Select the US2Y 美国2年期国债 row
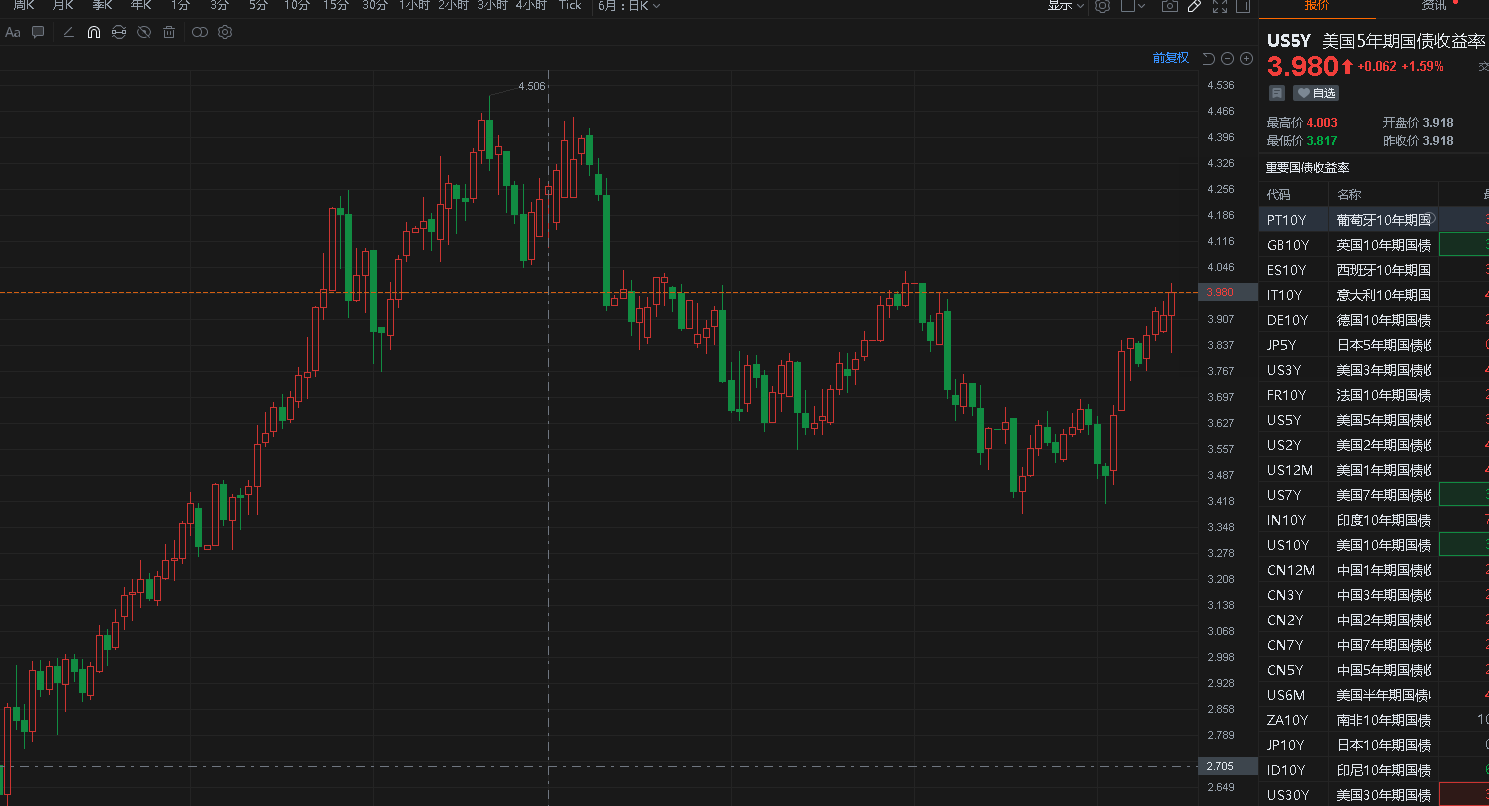1489x806 pixels. [x=1374, y=444]
